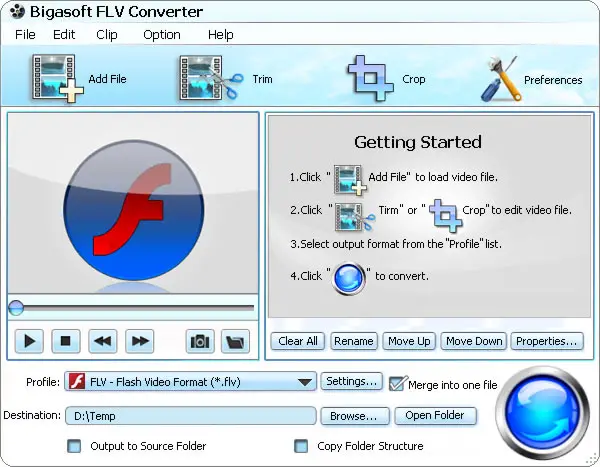Screen dimensions: 600x467
Task: Click the Rewind button
Action: tap(103, 341)
